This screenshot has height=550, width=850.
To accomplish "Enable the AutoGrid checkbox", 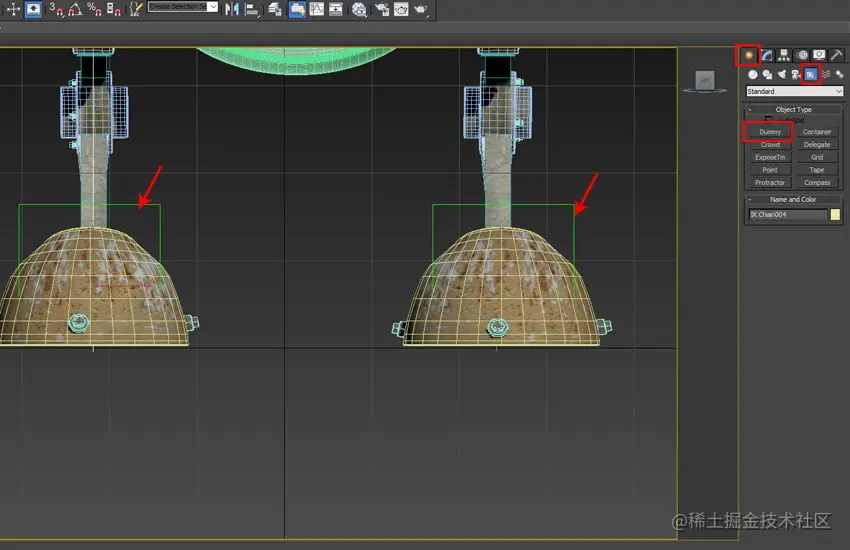I will (768, 119).
